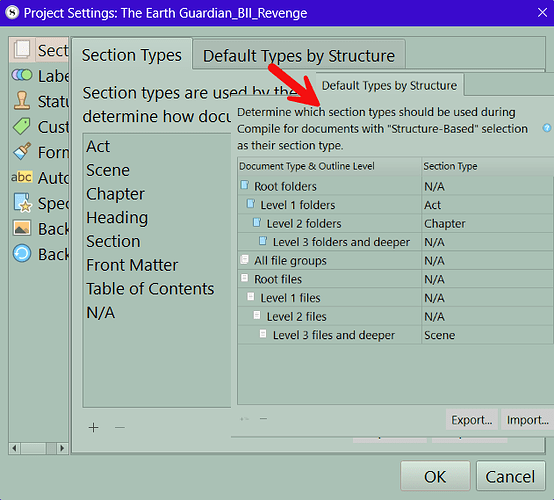Click the Import... button
554x500 pixels.
pyautogui.click(x=528, y=420)
